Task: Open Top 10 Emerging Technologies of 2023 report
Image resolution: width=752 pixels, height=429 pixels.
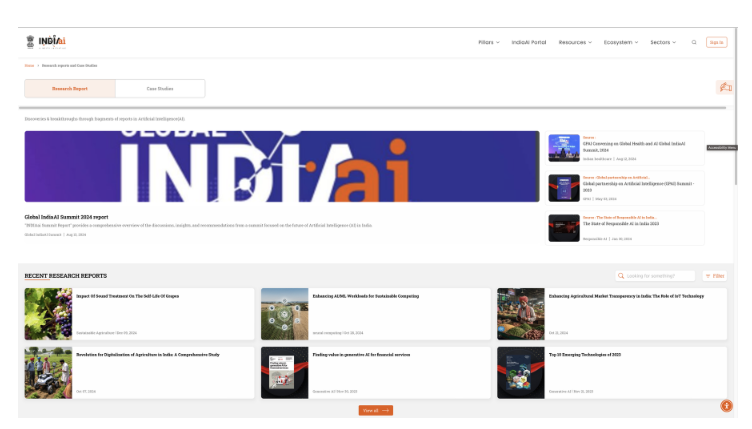Action: [x=612, y=373]
